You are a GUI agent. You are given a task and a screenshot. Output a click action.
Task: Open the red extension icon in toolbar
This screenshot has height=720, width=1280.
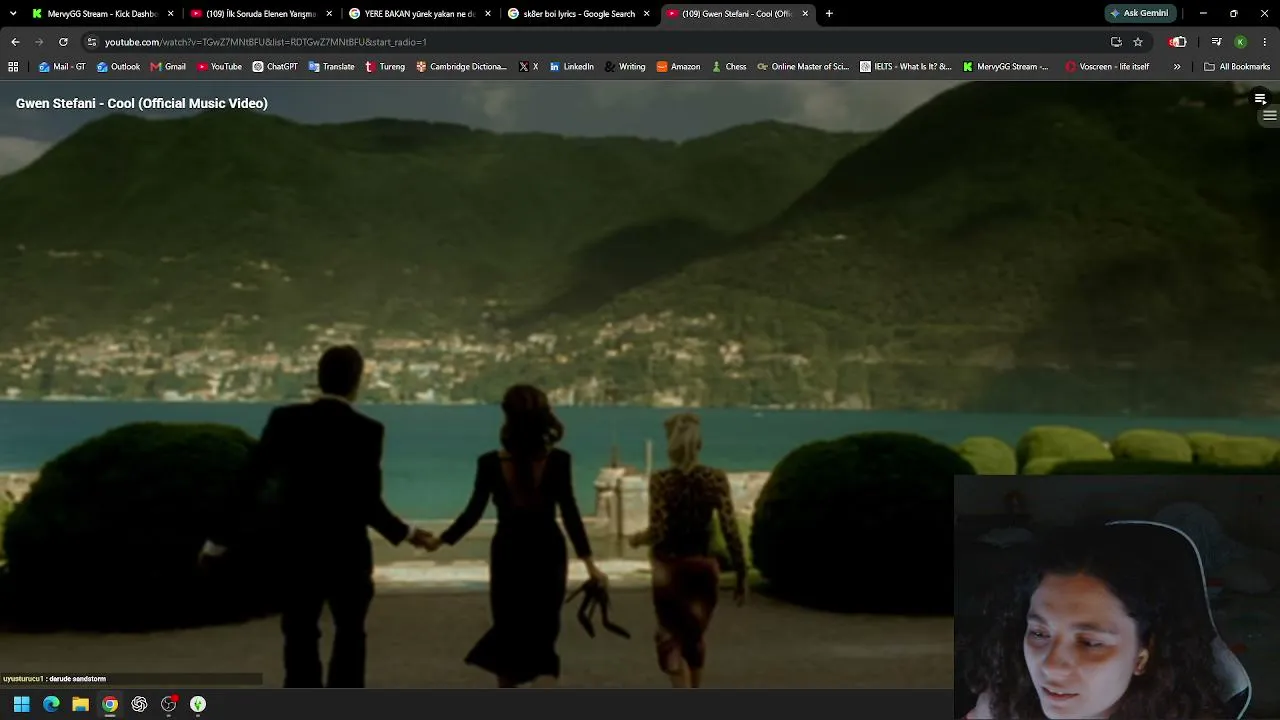[1178, 42]
